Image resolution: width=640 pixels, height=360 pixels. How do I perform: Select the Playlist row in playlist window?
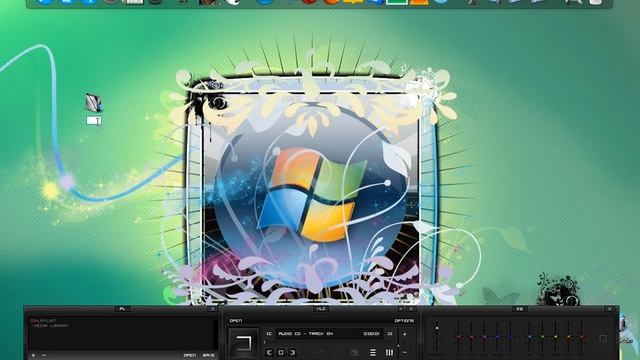coord(43,321)
